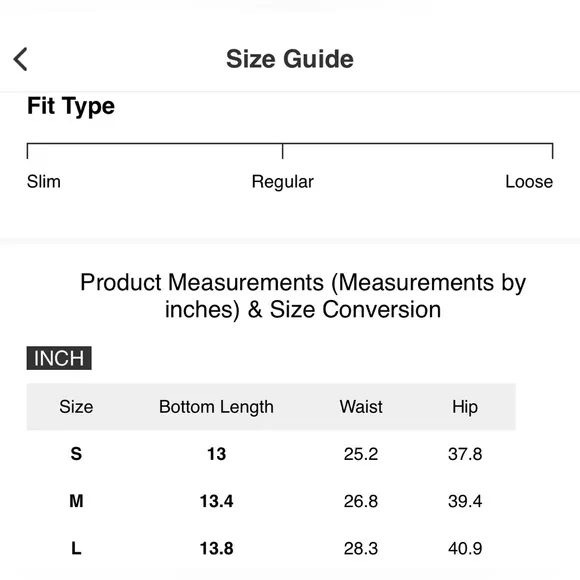Image resolution: width=580 pixels, height=580 pixels.
Task: Click the Product Measurements heading text
Action: pos(303,296)
